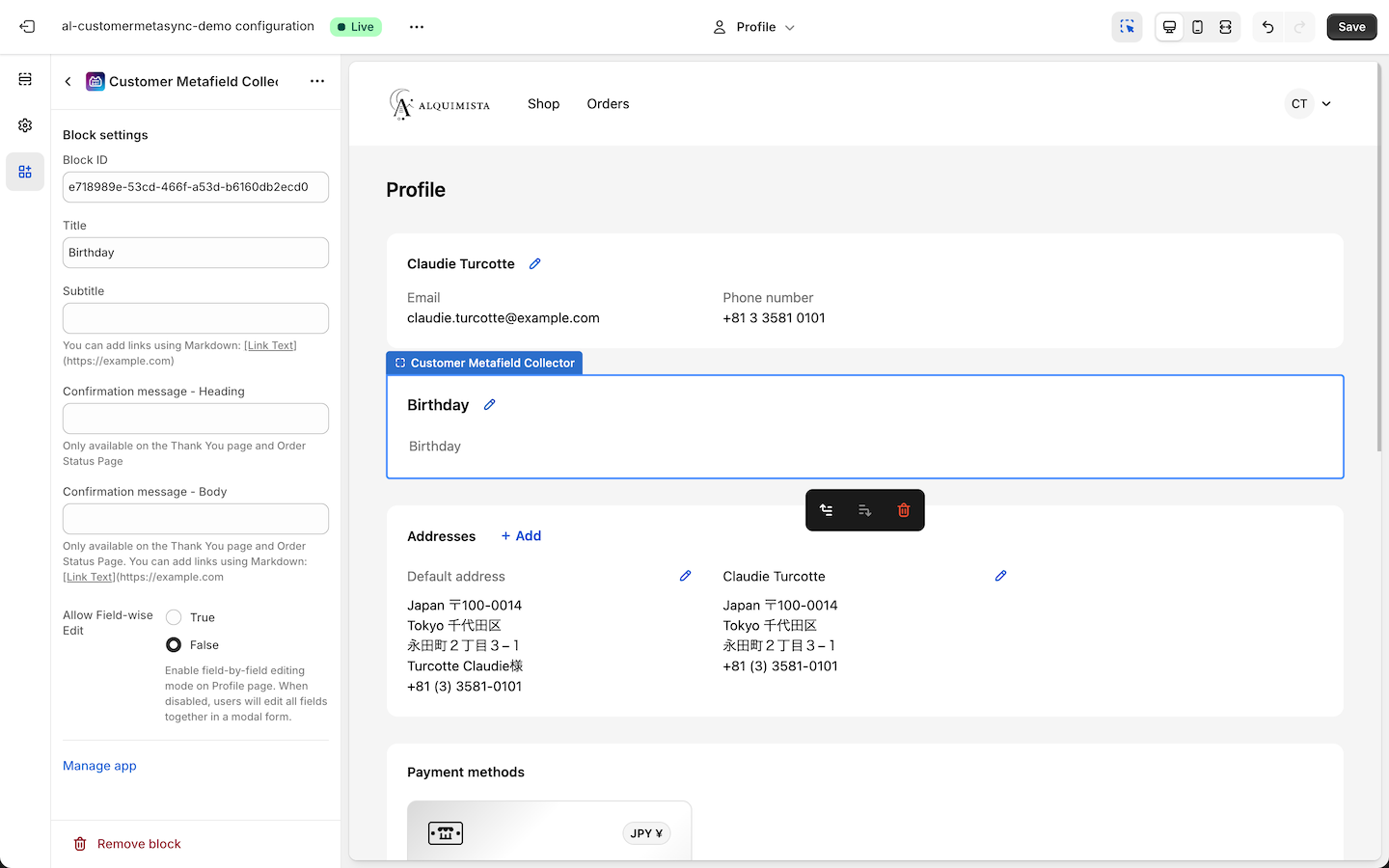Open the App embeds panel icon
This screenshot has width=1389, height=868.
[24, 171]
